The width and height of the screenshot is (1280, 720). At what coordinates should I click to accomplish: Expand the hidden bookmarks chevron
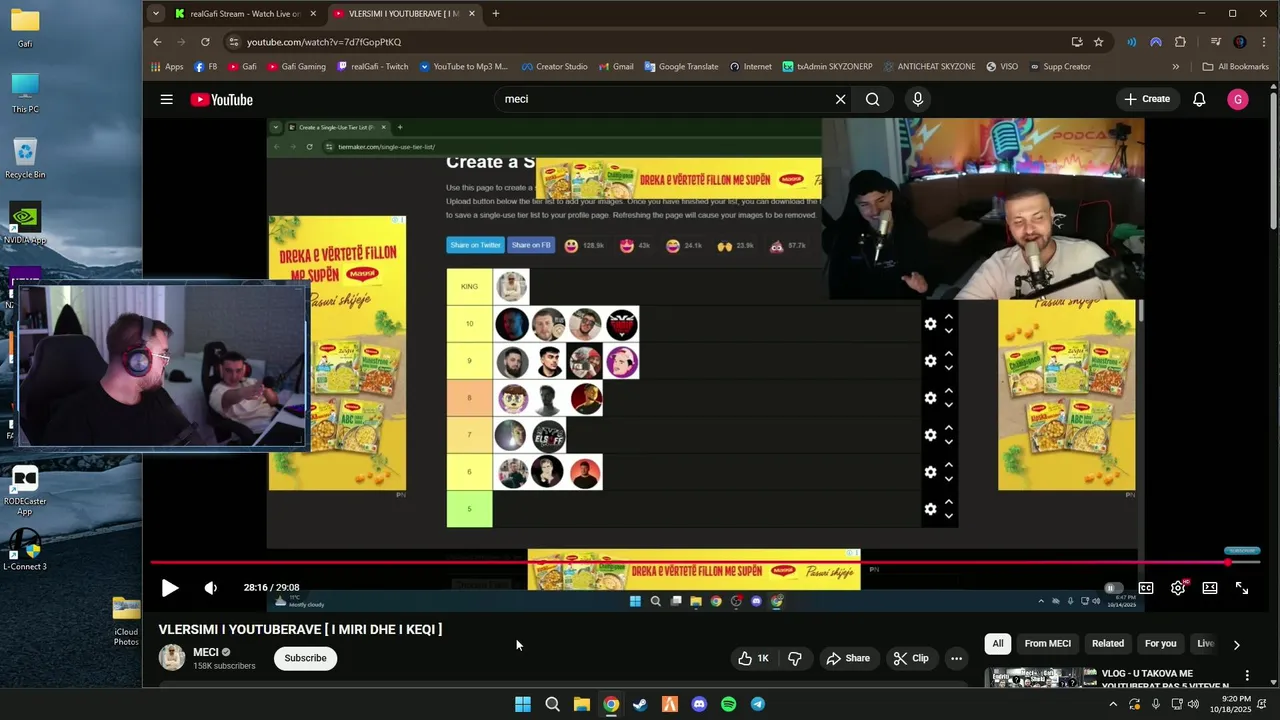point(1176,67)
